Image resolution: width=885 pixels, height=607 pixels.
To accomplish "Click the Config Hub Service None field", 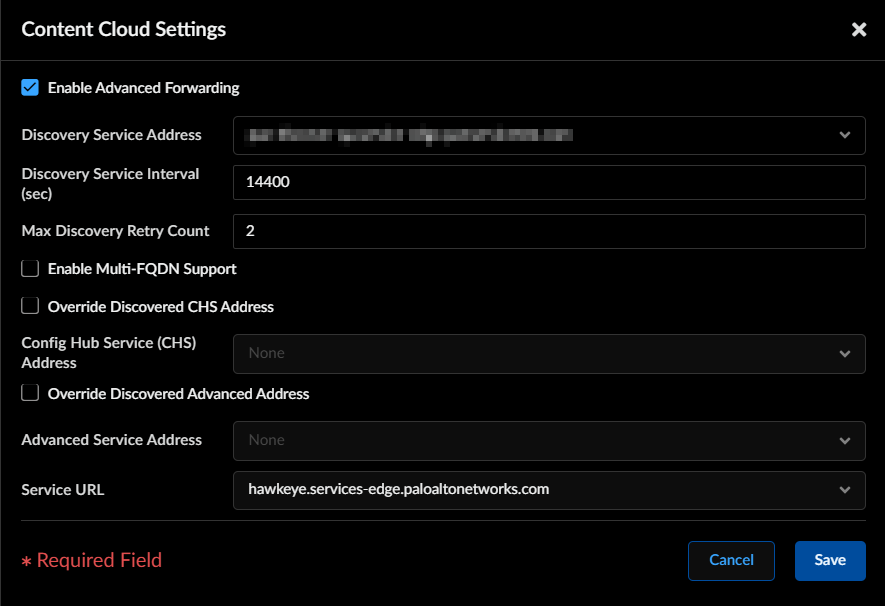I will 549,354.
